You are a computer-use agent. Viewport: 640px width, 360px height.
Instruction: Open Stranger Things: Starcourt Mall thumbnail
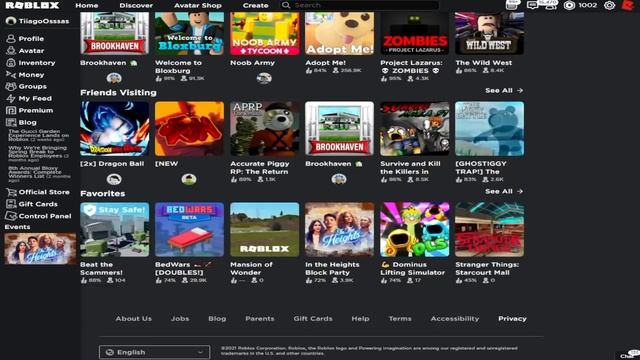[x=489, y=229]
